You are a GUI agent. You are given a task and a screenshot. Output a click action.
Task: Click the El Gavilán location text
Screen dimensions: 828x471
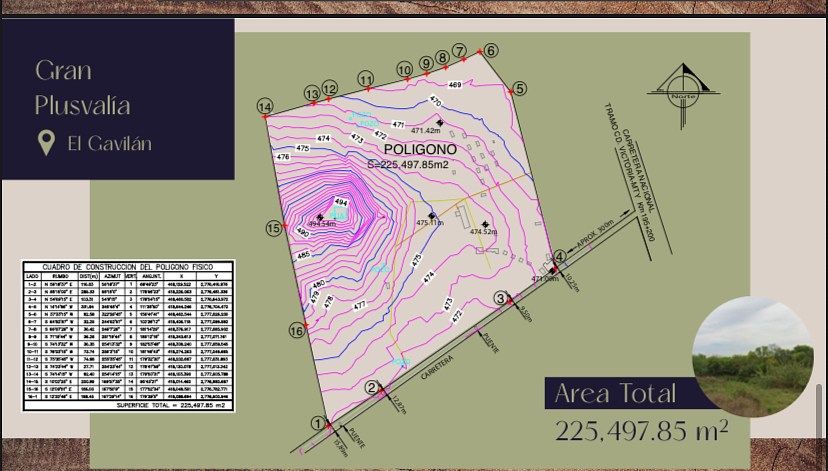[109, 143]
